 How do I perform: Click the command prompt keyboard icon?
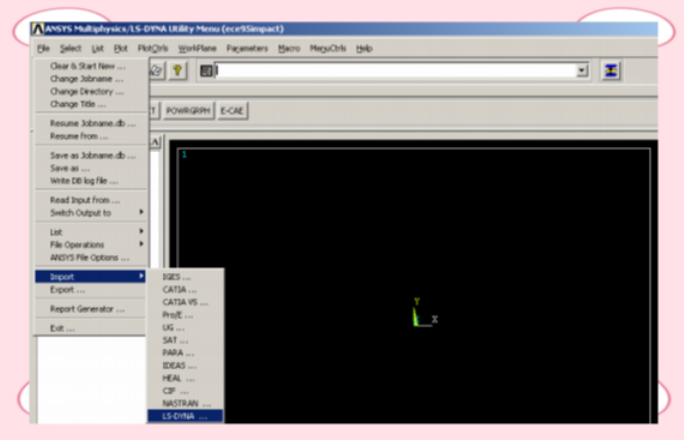click(206, 71)
